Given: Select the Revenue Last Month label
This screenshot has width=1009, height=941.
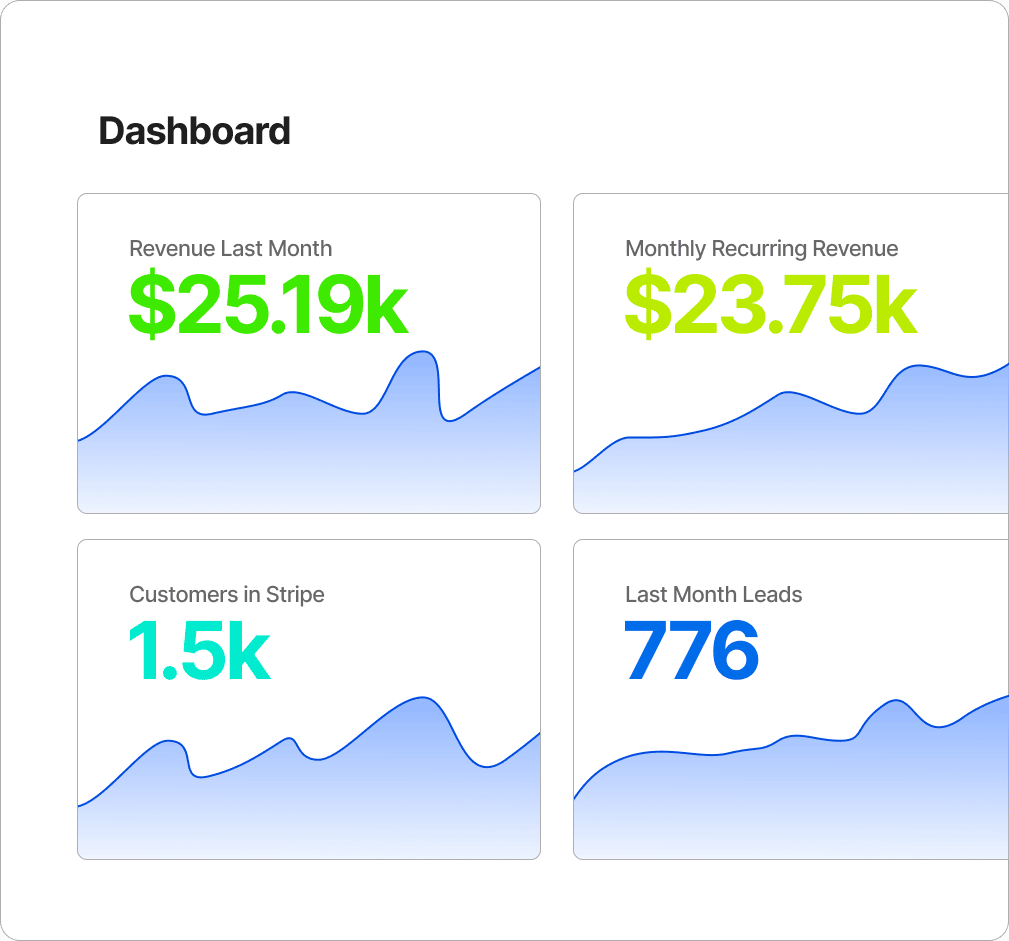Looking at the screenshot, I should [230, 248].
